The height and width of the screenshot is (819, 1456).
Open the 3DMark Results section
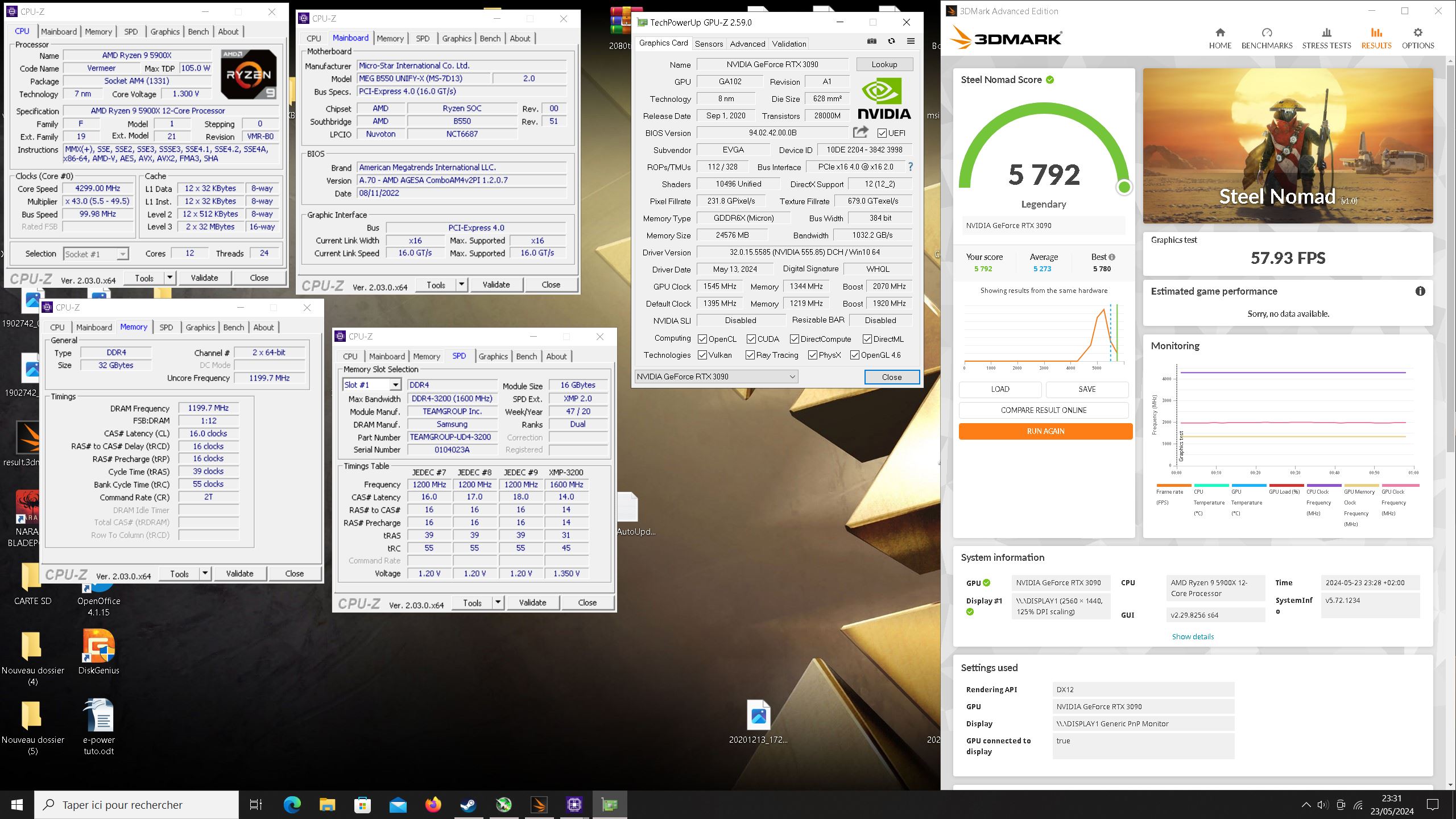[1376, 38]
